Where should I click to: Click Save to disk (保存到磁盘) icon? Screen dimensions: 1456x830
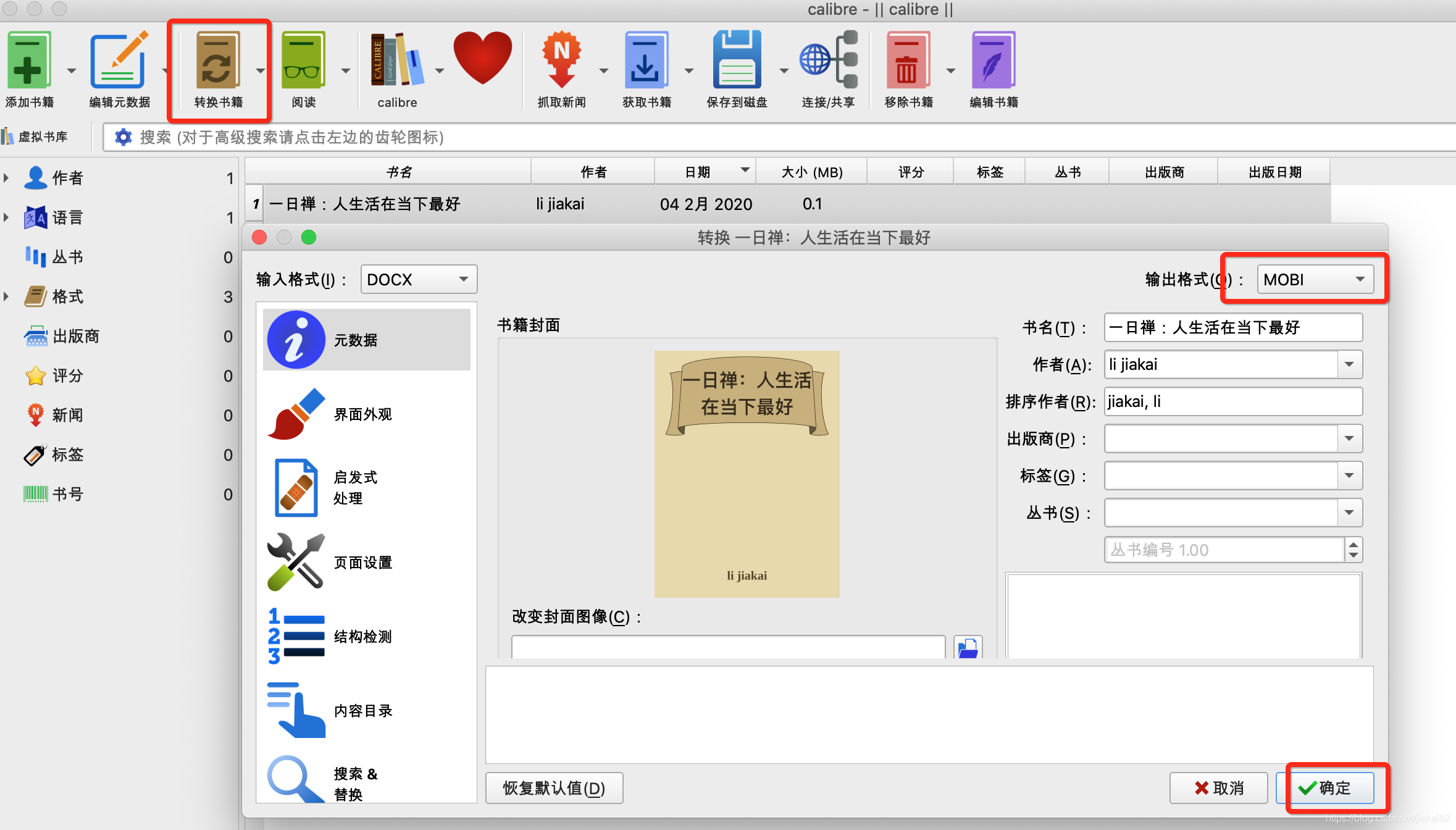coord(737,61)
